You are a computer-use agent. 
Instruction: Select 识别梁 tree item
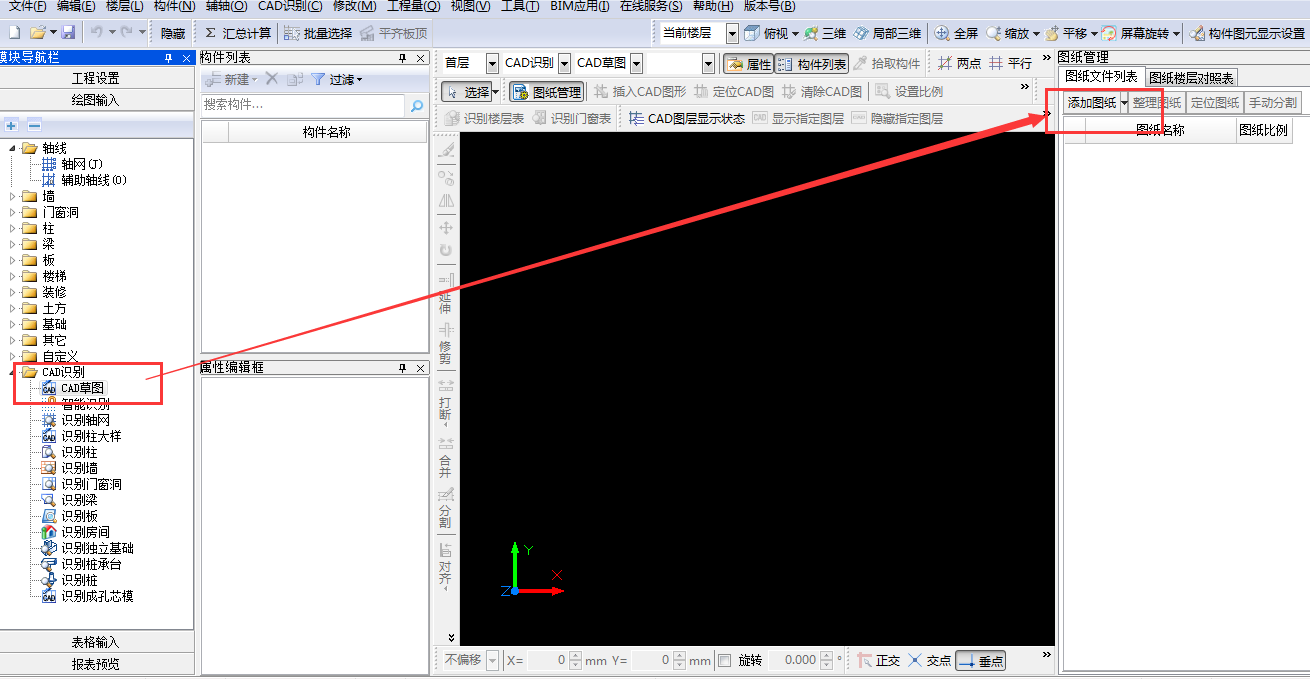pos(69,500)
